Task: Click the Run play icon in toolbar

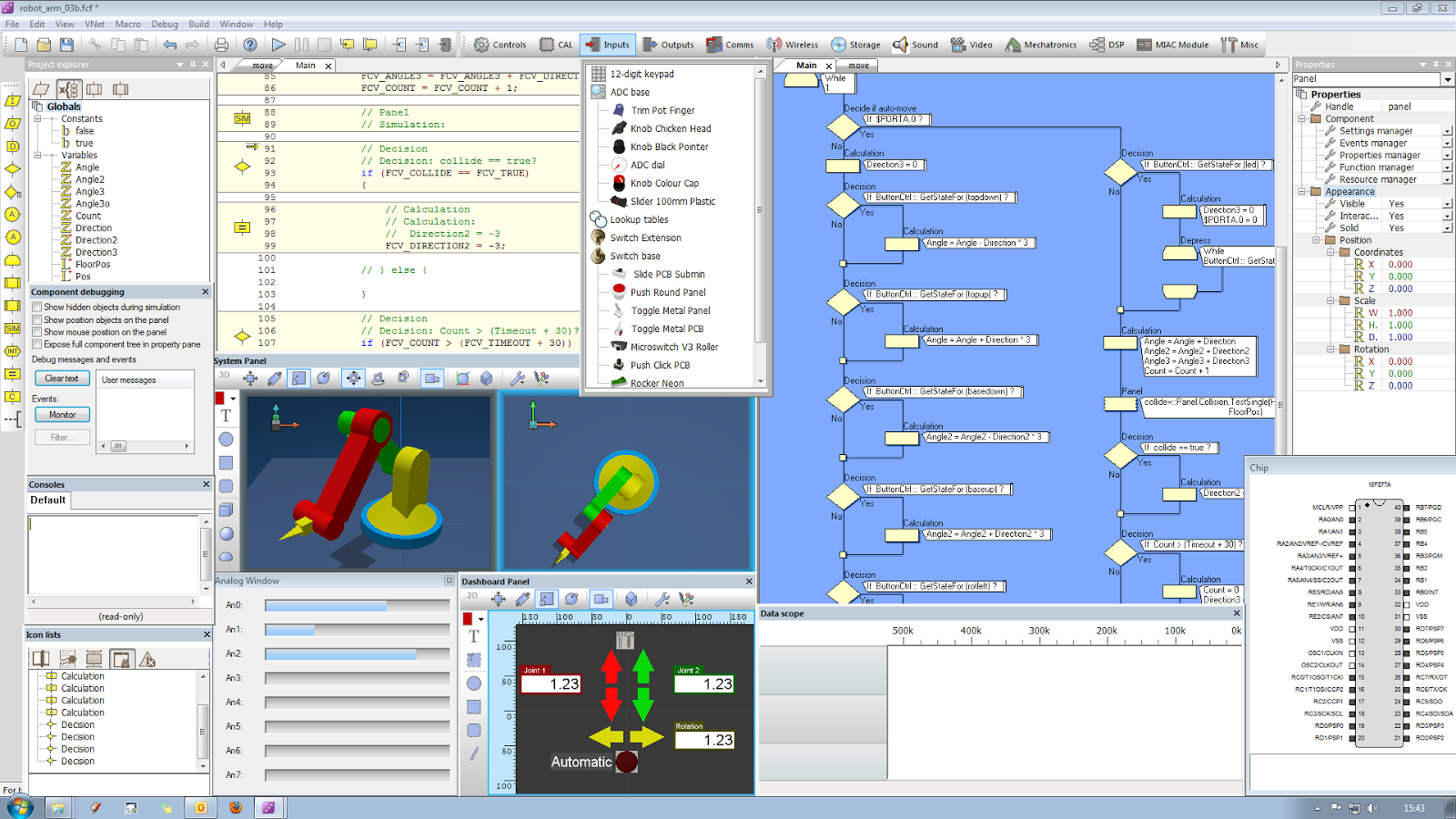Action: (x=278, y=44)
